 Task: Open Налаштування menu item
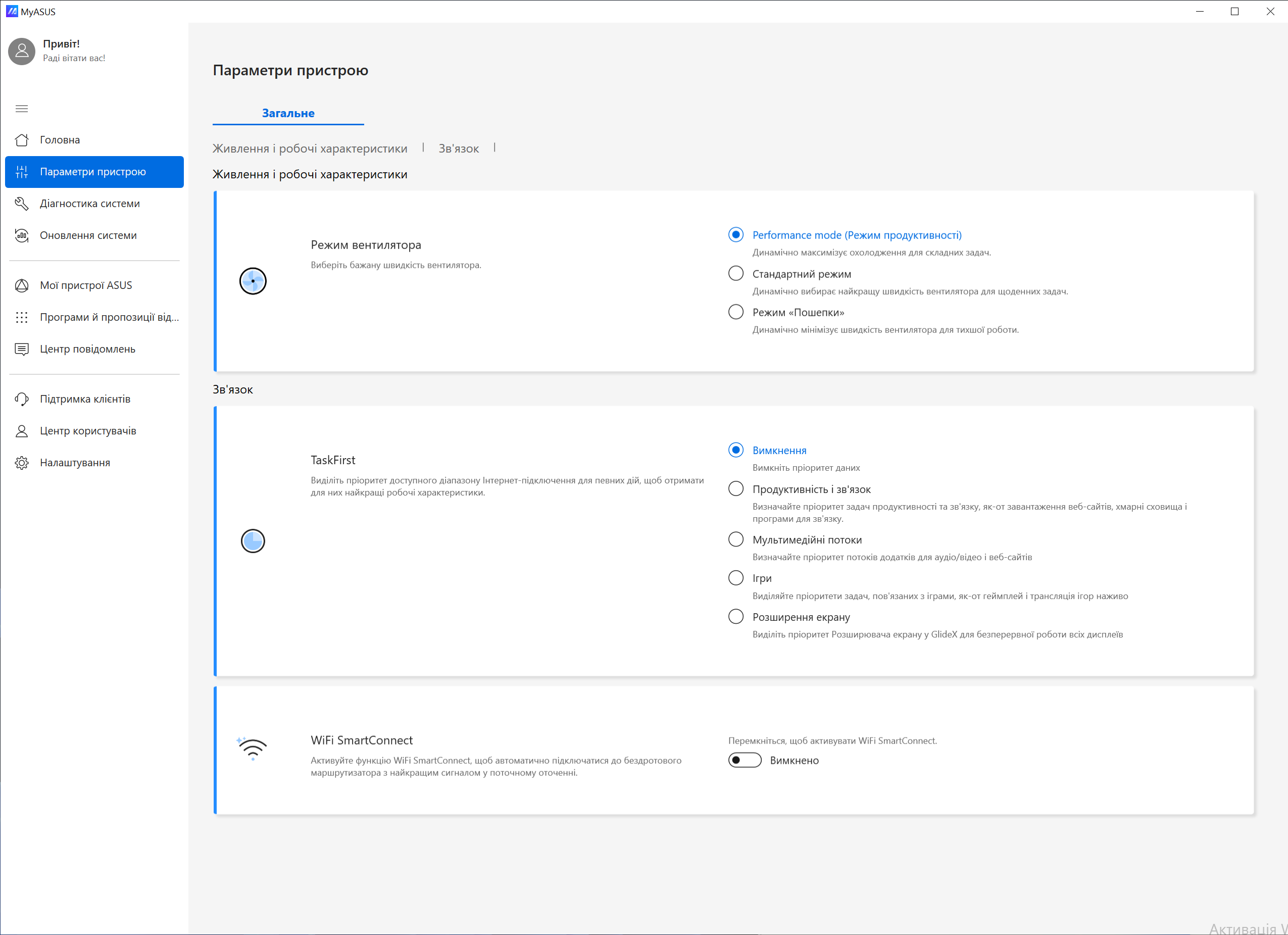(x=94, y=462)
